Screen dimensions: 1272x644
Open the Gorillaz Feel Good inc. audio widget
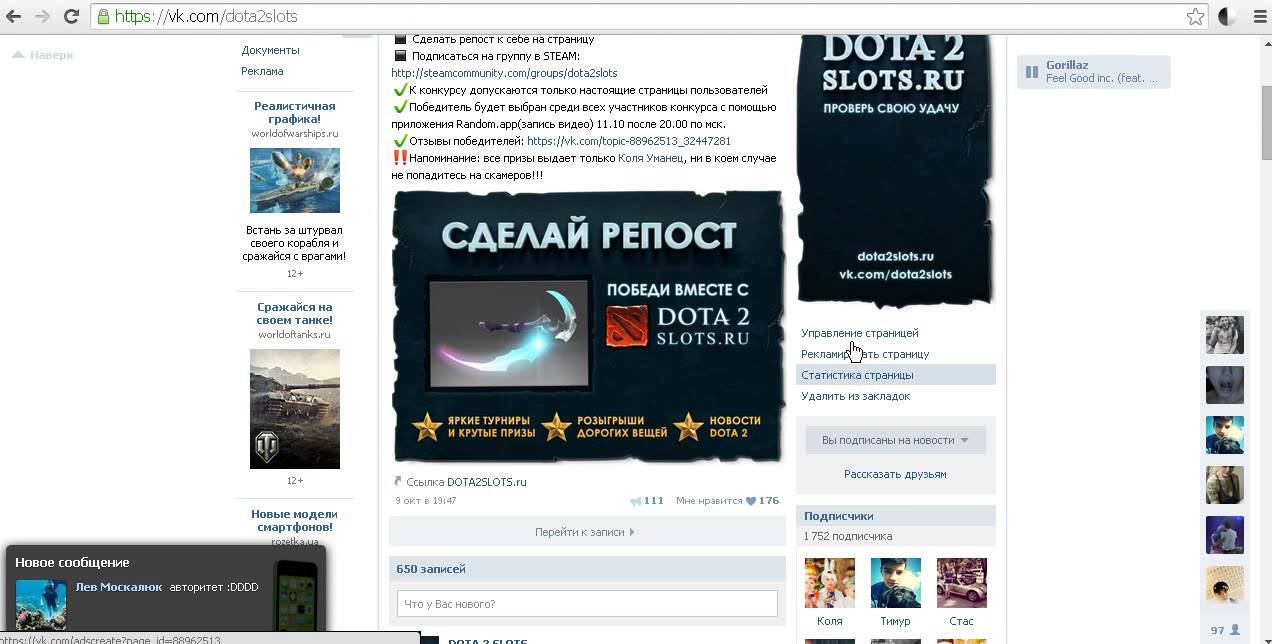coord(1093,71)
